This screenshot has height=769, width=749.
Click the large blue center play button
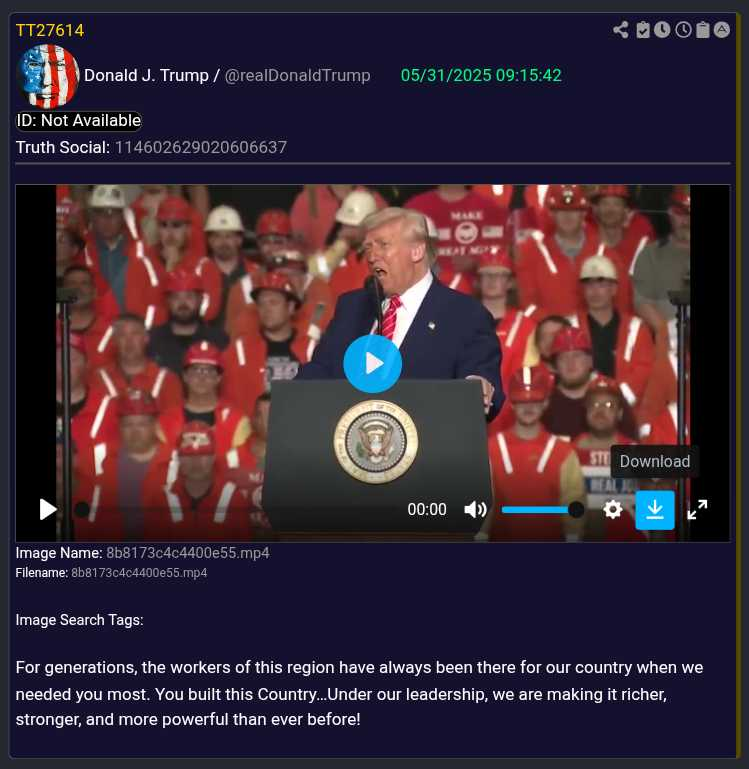pyautogui.click(x=372, y=364)
